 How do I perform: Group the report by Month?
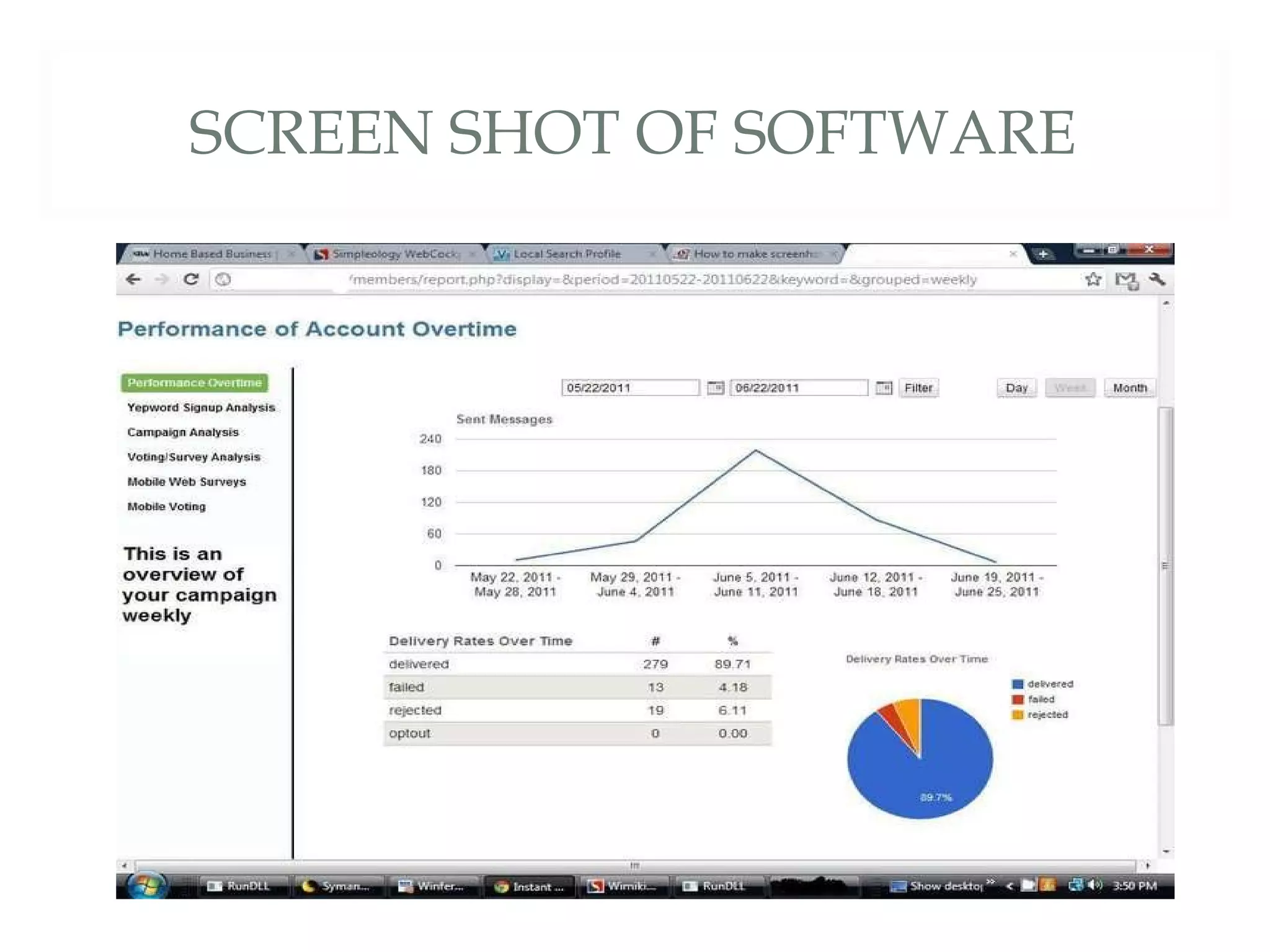pos(1130,388)
